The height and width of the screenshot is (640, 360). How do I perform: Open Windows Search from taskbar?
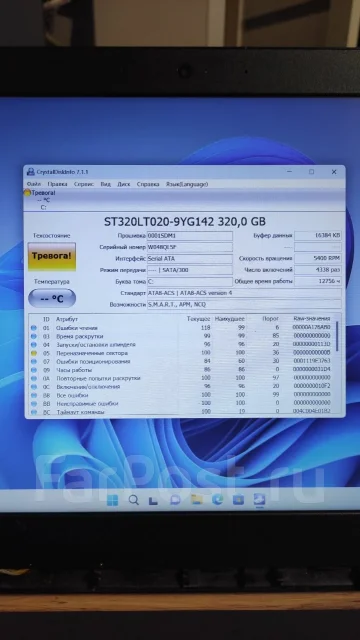(133, 500)
